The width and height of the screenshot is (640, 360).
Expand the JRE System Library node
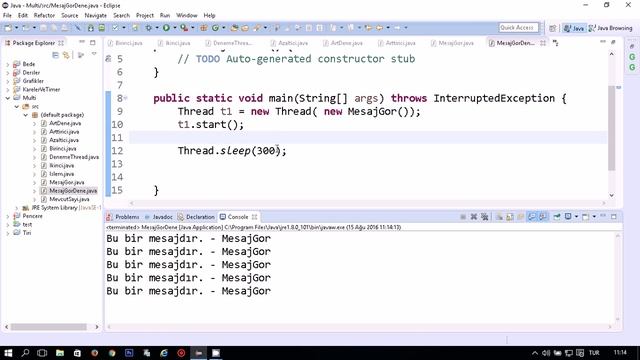(x=17, y=208)
